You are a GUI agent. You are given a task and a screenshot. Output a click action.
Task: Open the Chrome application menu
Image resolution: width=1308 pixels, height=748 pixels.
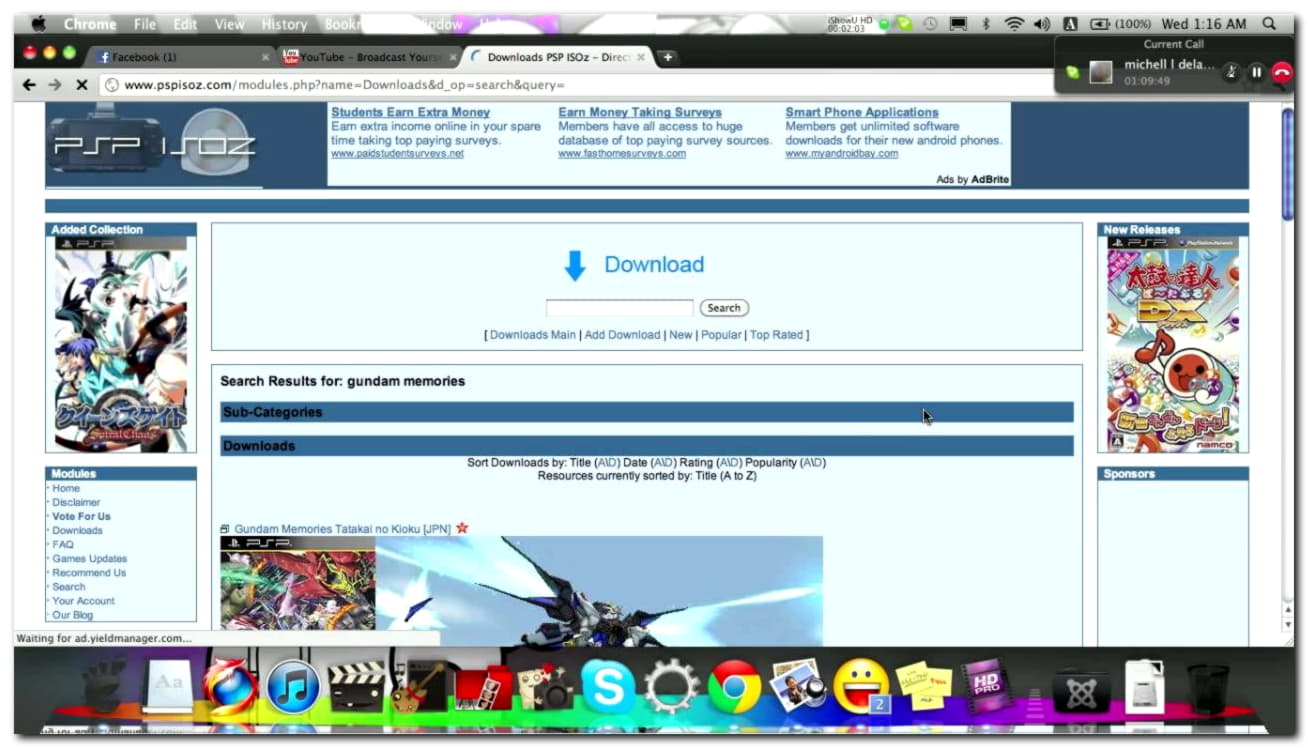tap(89, 24)
